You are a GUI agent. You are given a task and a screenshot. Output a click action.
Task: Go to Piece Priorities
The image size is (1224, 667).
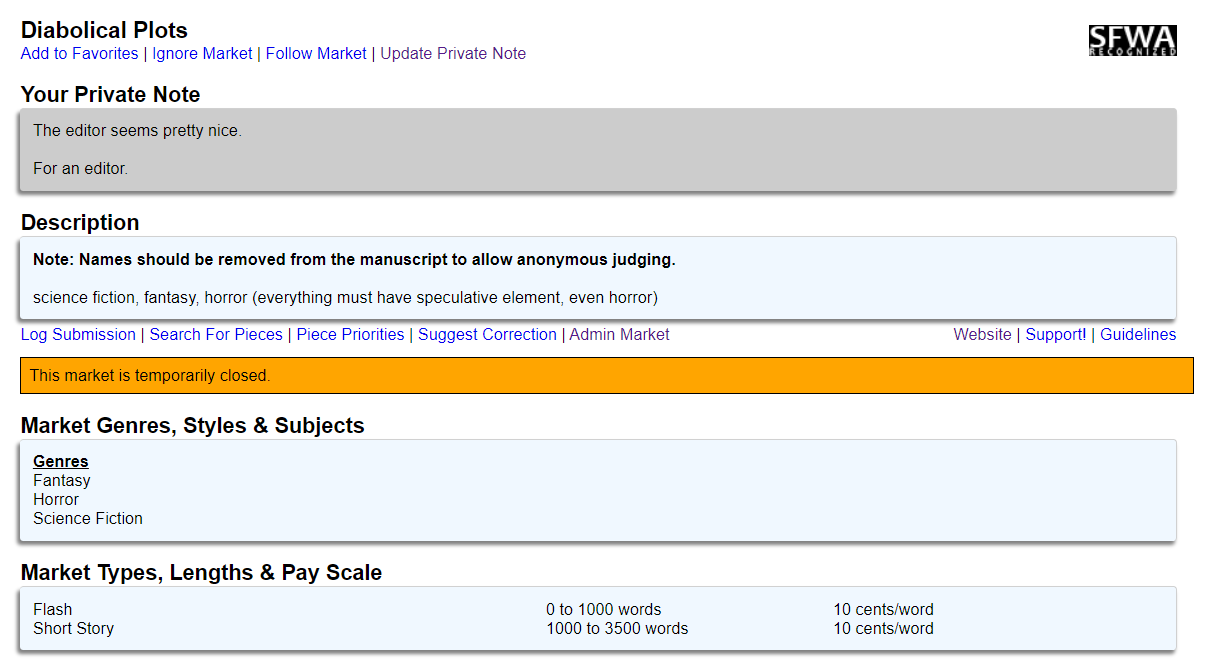(351, 335)
